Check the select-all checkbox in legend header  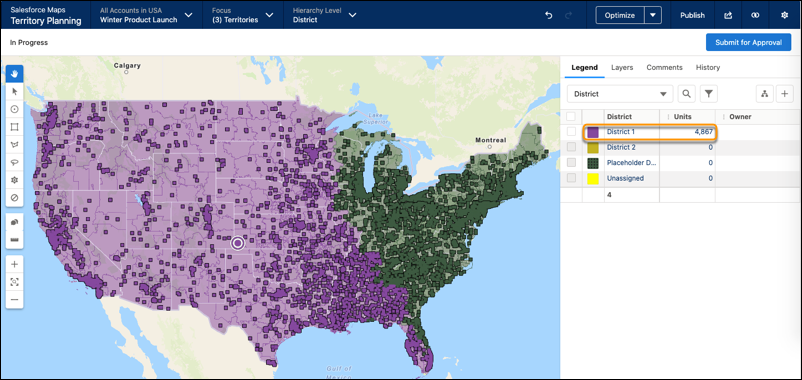[571, 117]
